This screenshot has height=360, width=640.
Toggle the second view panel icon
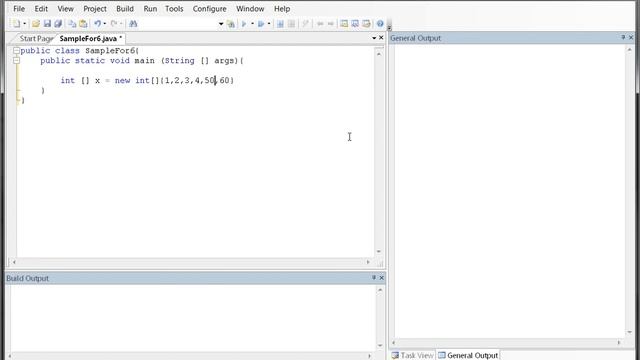(355, 24)
